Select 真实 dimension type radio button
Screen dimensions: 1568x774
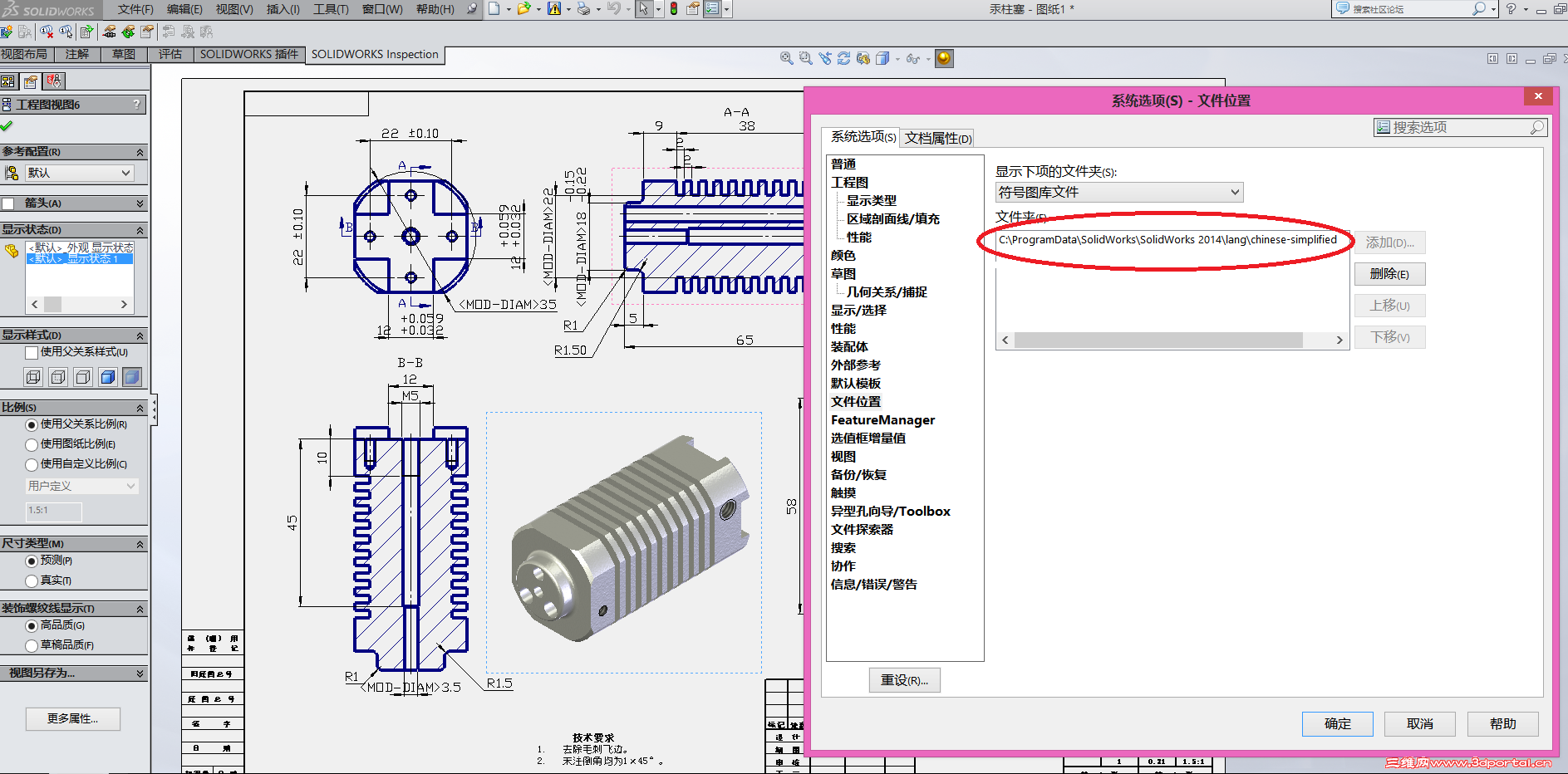pos(32,580)
